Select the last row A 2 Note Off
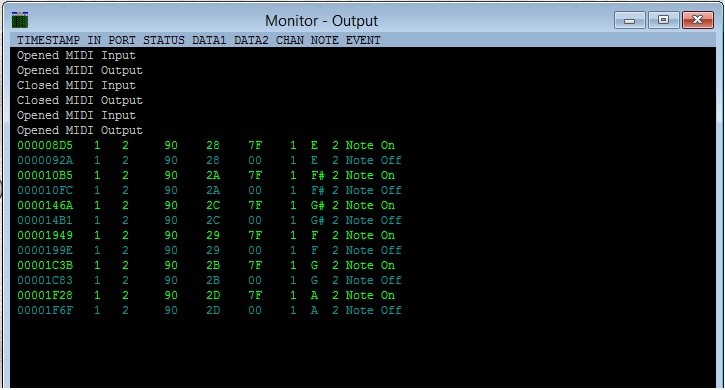Image resolution: width=725 pixels, height=390 pixels. [x=209, y=310]
